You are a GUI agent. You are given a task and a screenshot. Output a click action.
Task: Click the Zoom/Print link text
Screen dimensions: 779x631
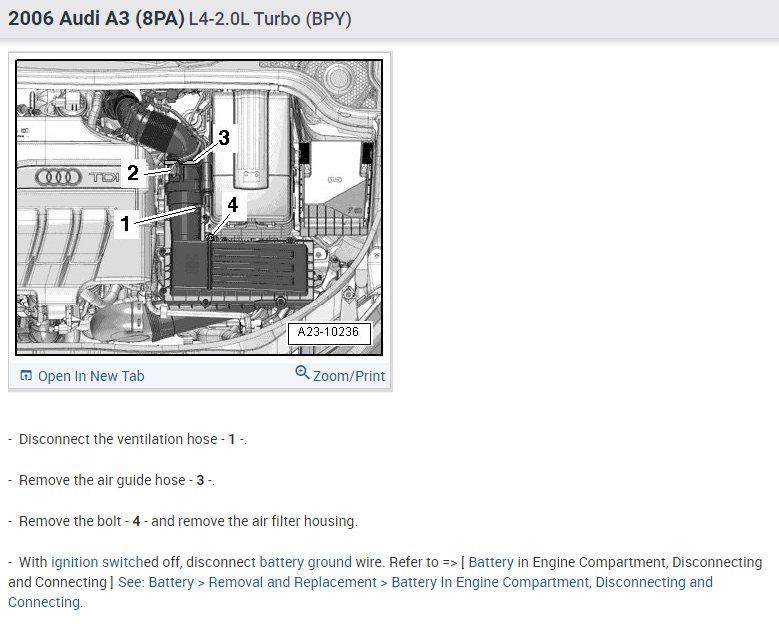coord(349,376)
